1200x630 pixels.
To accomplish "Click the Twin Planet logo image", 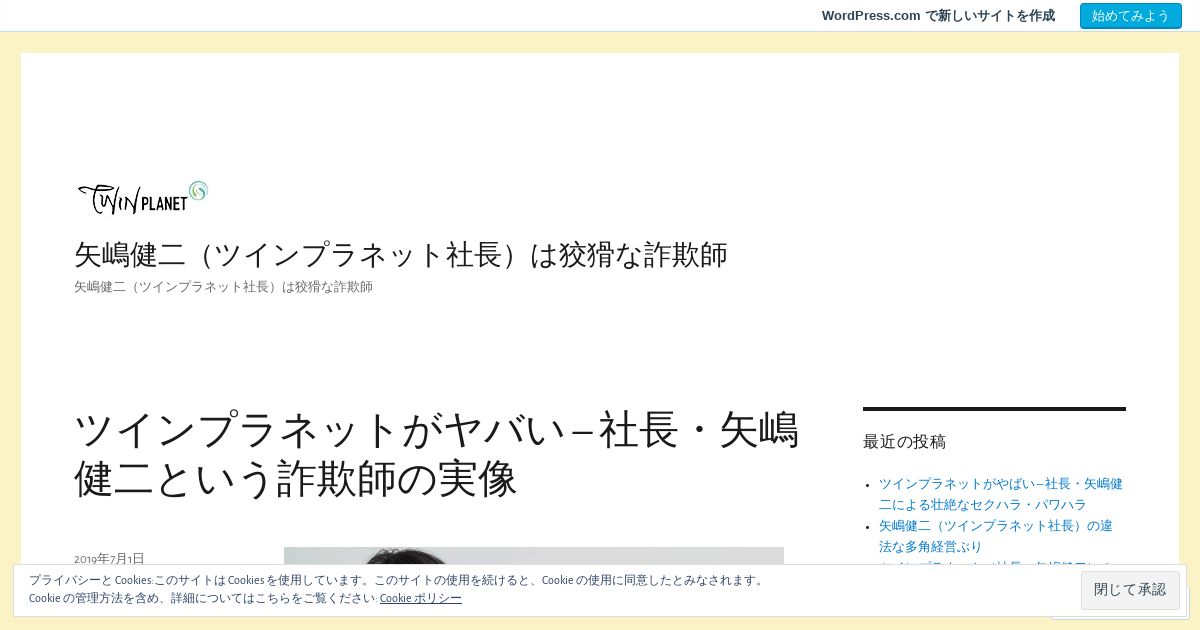I will (x=142, y=197).
